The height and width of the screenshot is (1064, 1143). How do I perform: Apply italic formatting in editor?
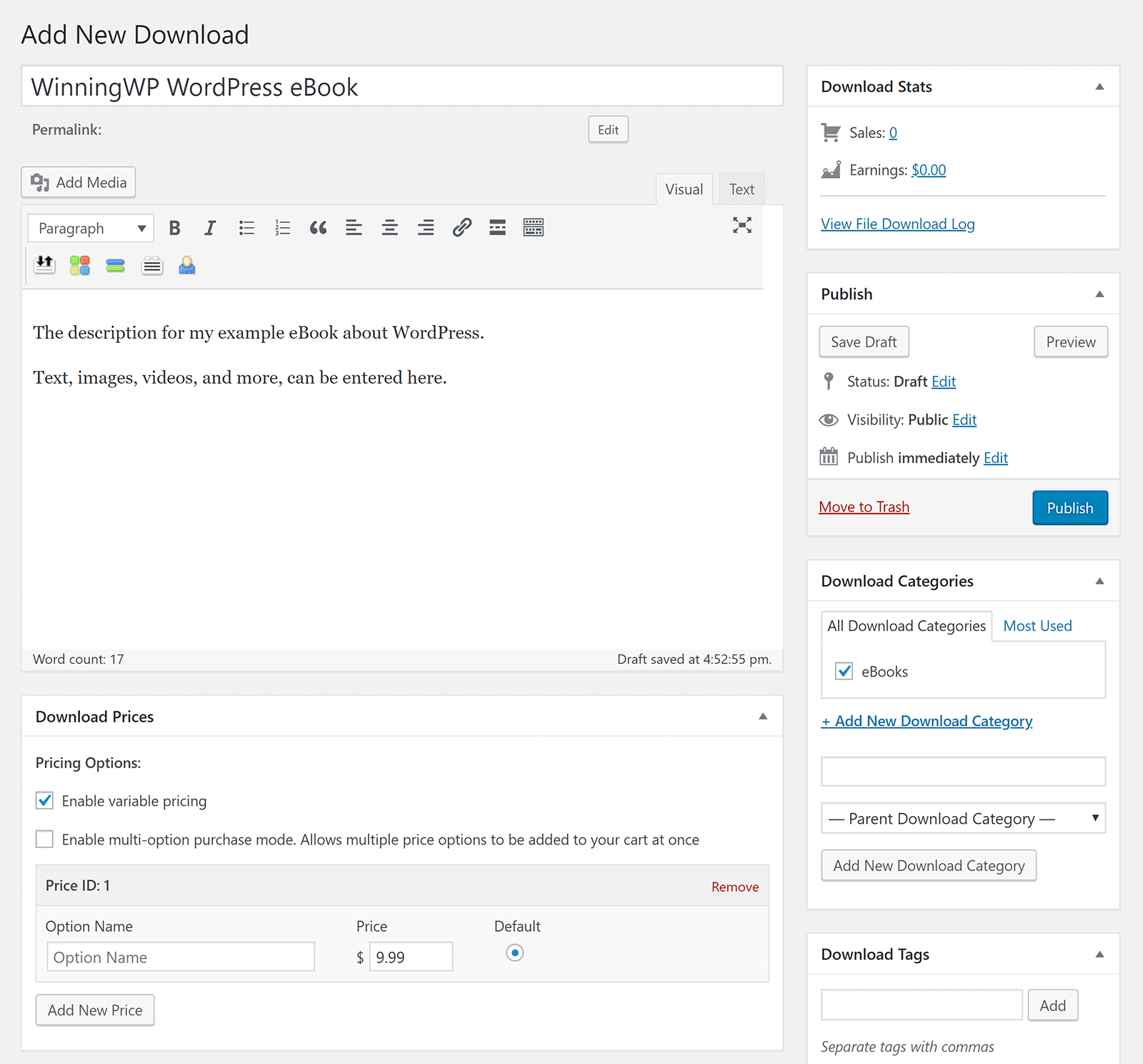click(x=210, y=228)
